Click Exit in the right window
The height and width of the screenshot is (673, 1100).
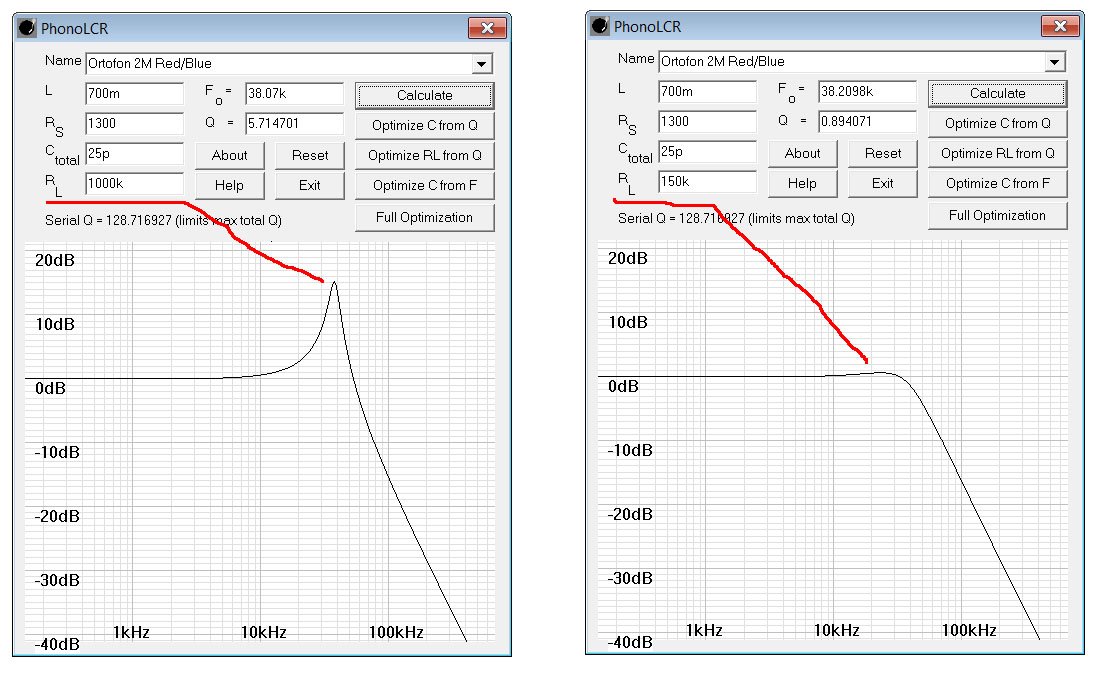coord(883,184)
